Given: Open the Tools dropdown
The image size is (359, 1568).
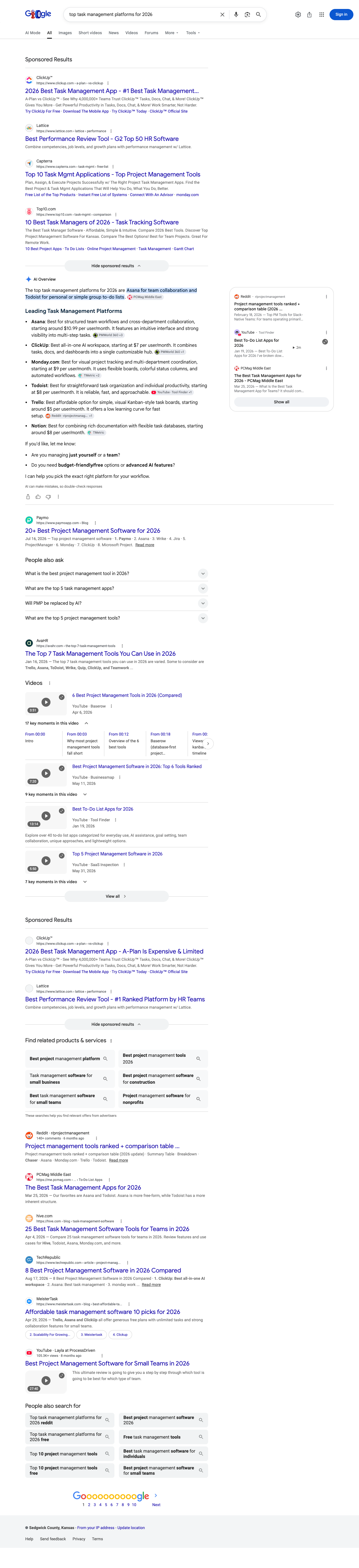Looking at the screenshot, I should click(x=193, y=33).
